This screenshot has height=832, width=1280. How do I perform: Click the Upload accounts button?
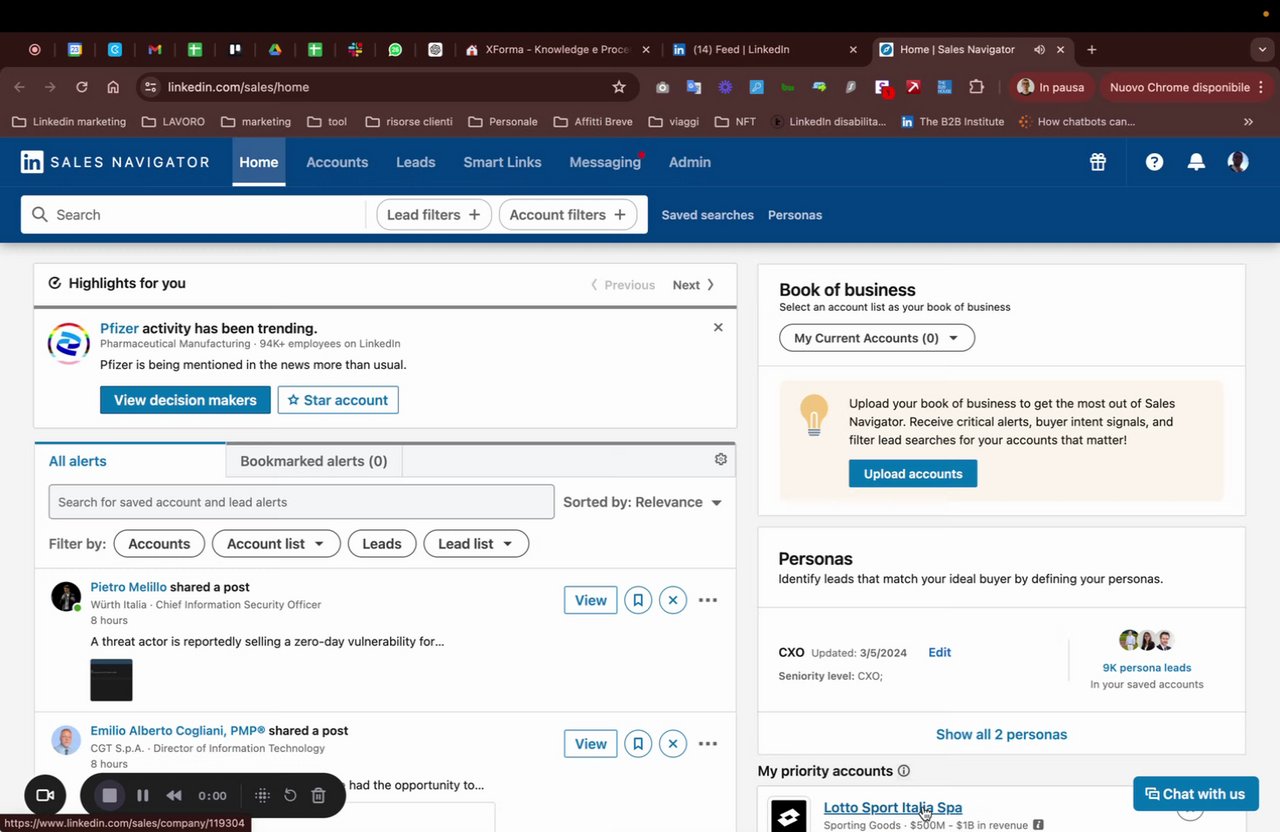913,474
